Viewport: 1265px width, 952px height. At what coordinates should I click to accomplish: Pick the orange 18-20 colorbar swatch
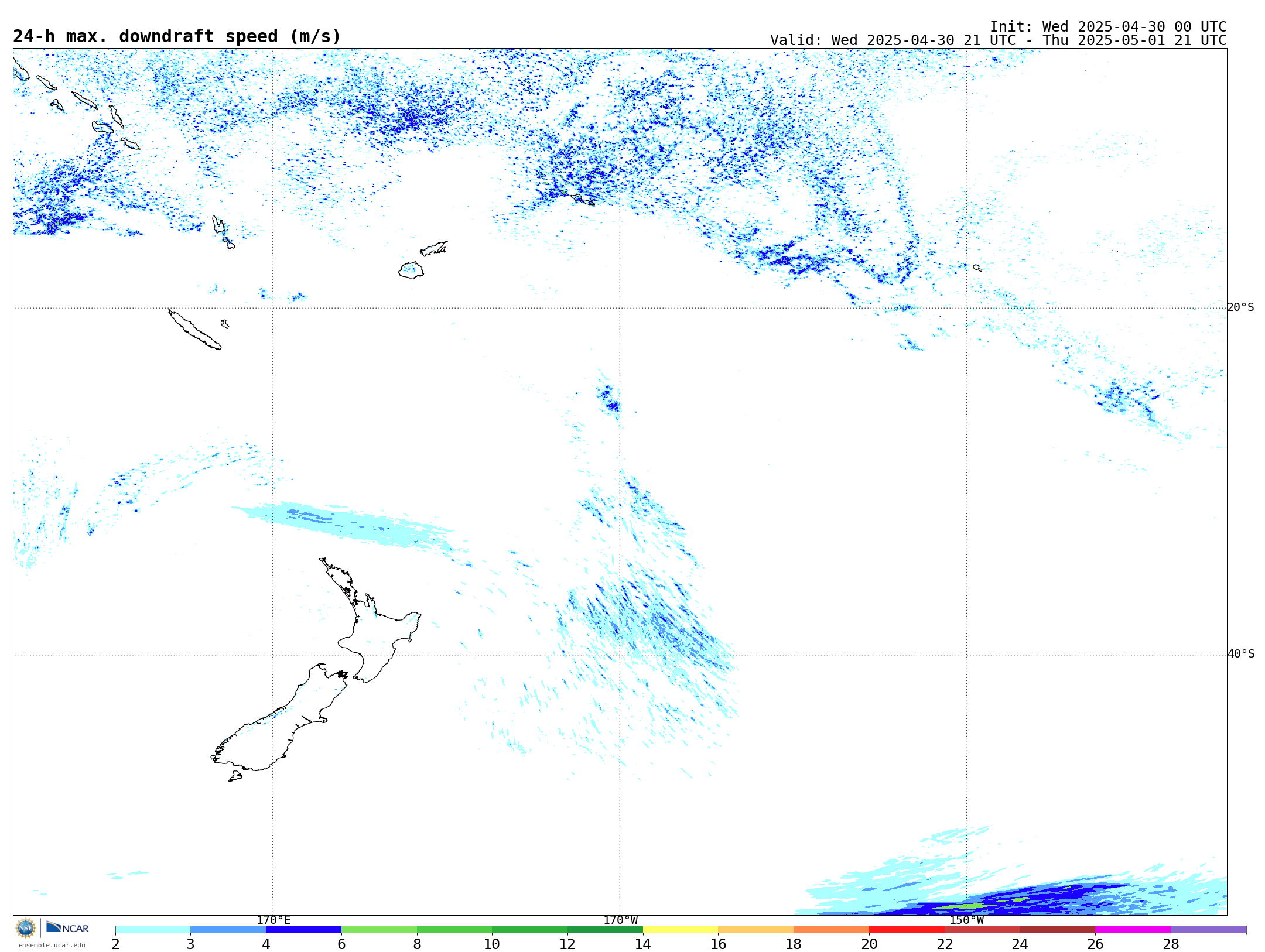tap(831, 930)
